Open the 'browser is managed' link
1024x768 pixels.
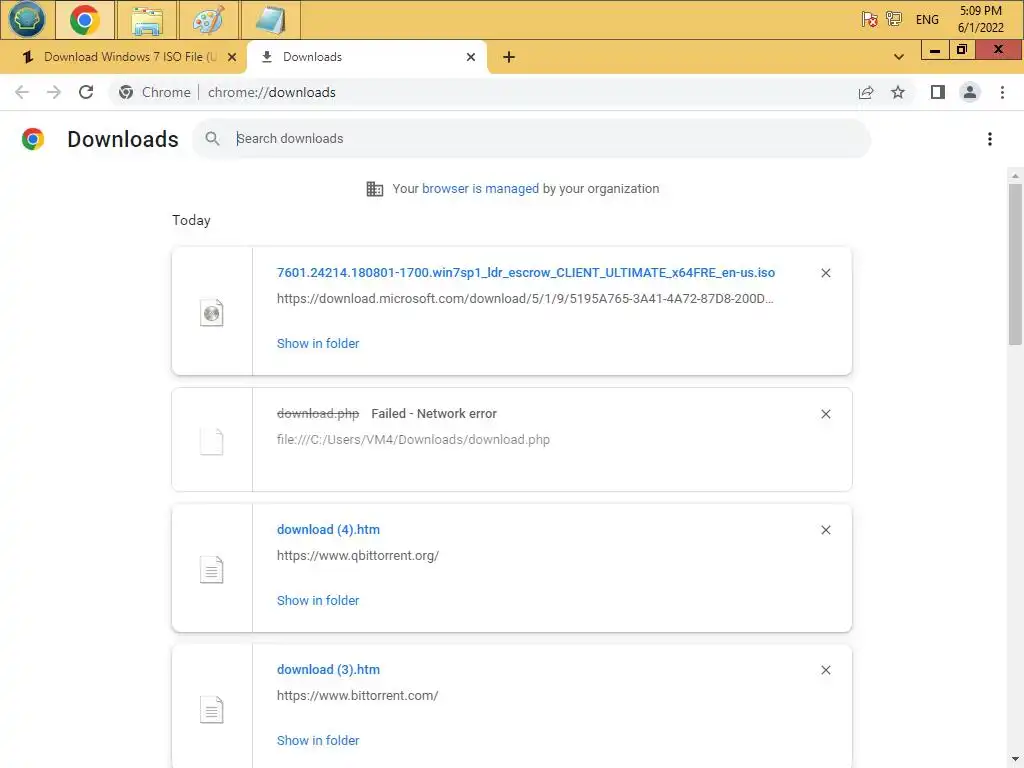[480, 188]
